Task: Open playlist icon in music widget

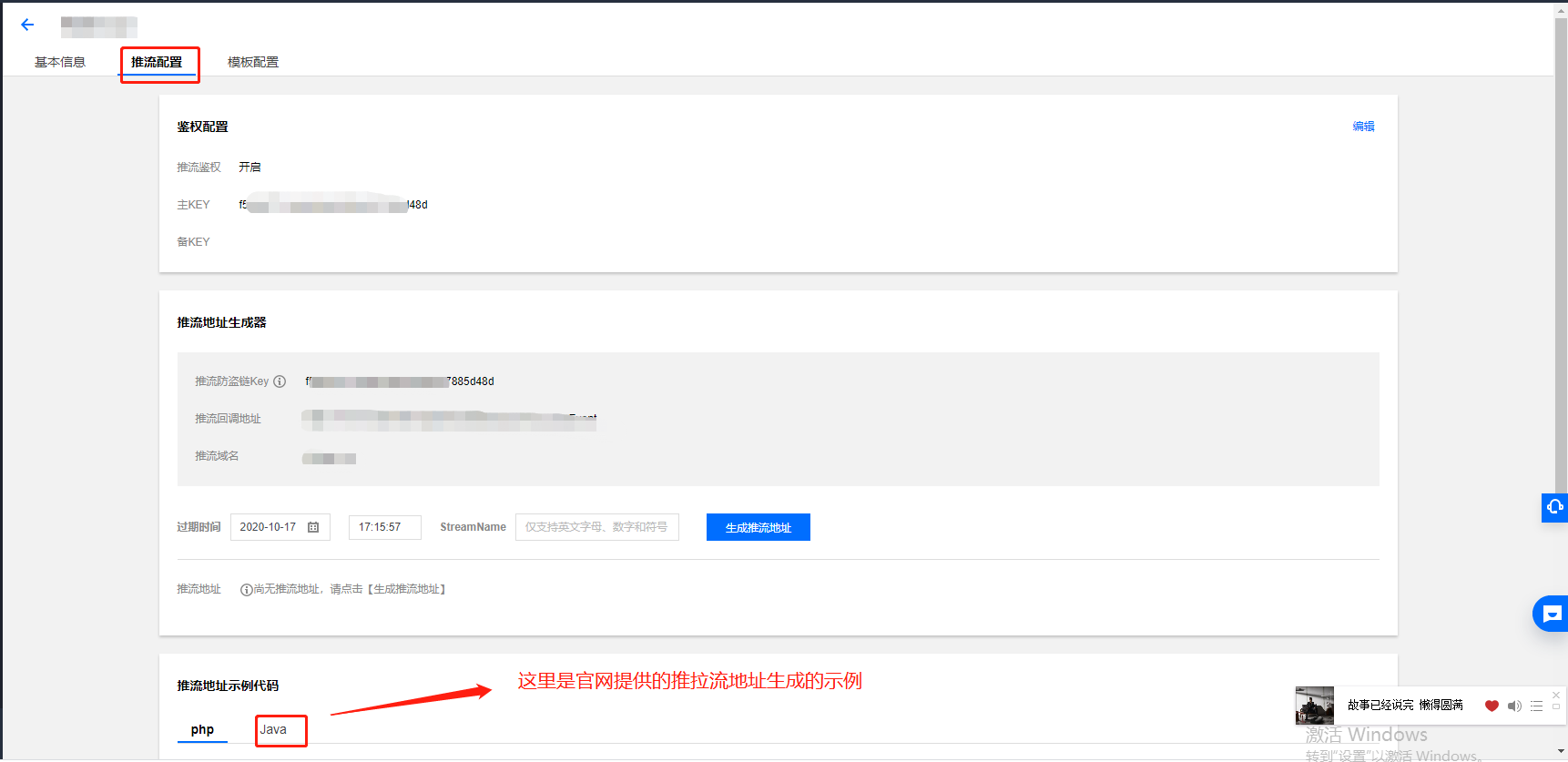Action: pos(1536,706)
